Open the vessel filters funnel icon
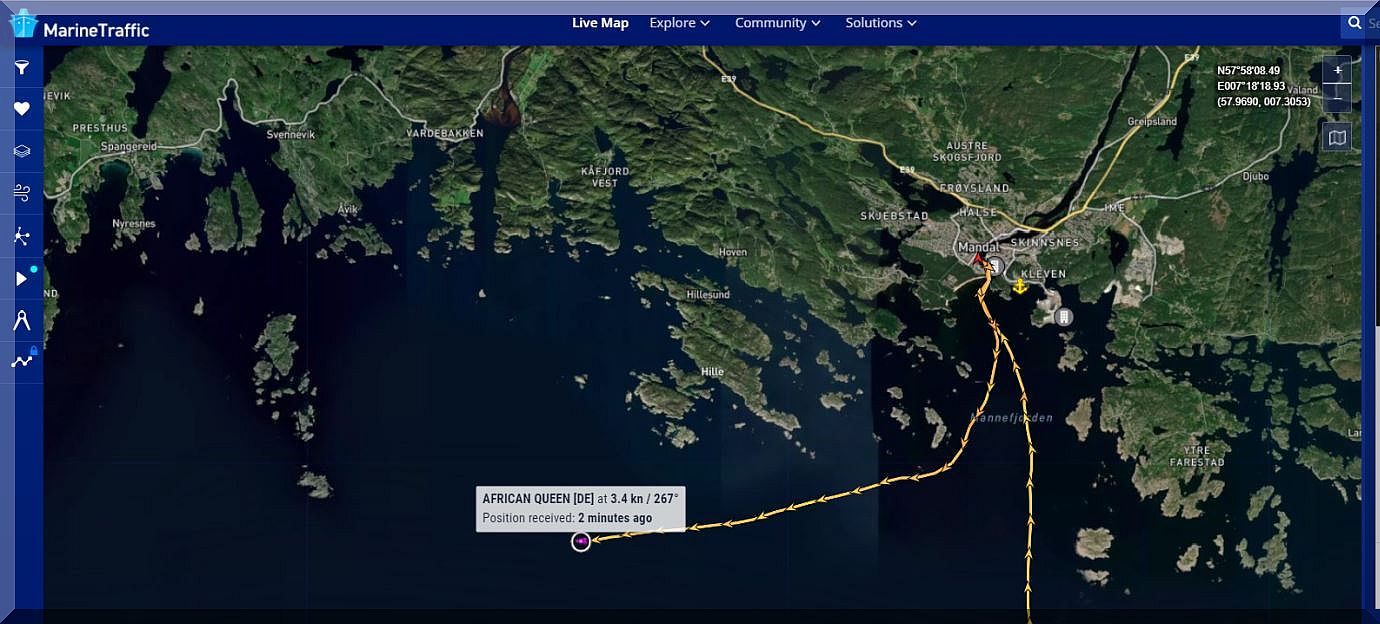1380x624 pixels. click(21, 68)
